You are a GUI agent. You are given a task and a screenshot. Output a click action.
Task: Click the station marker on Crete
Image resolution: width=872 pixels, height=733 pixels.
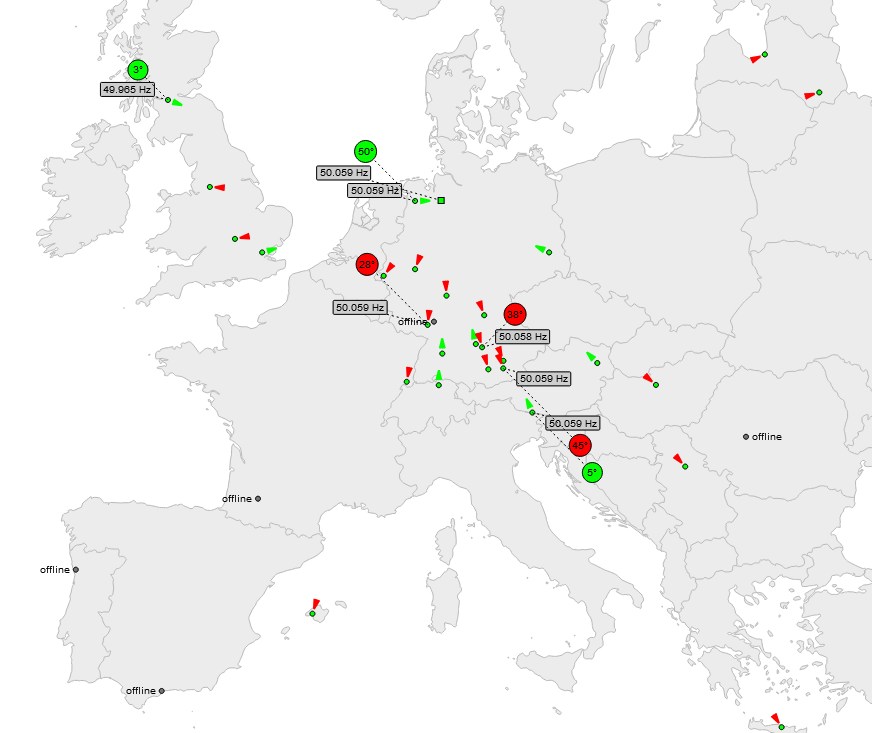pyautogui.click(x=781, y=727)
